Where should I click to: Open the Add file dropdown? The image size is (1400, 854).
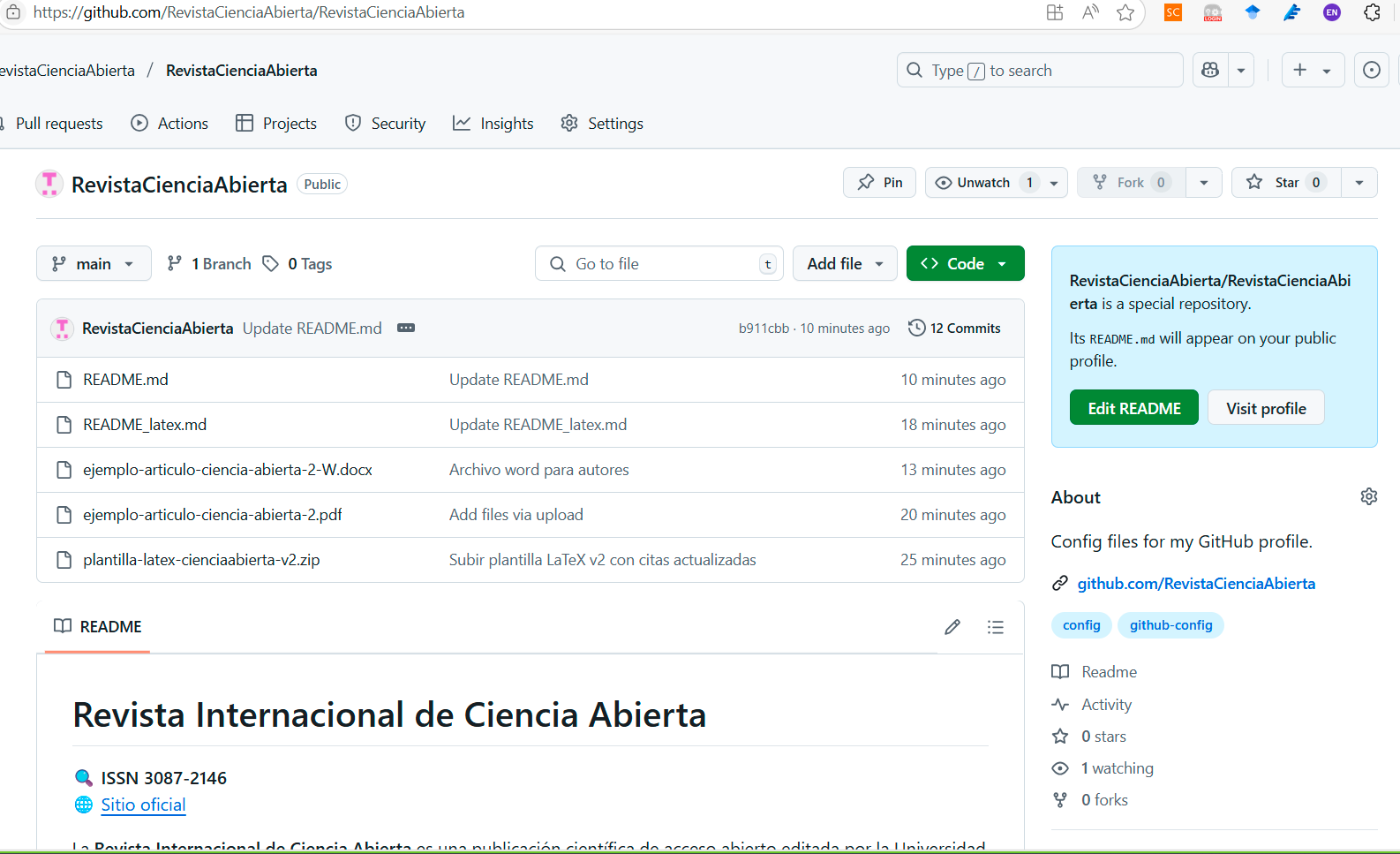(845, 263)
